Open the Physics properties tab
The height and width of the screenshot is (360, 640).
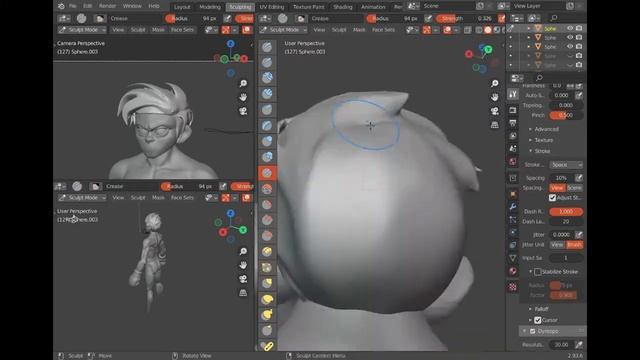pyautogui.click(x=513, y=232)
